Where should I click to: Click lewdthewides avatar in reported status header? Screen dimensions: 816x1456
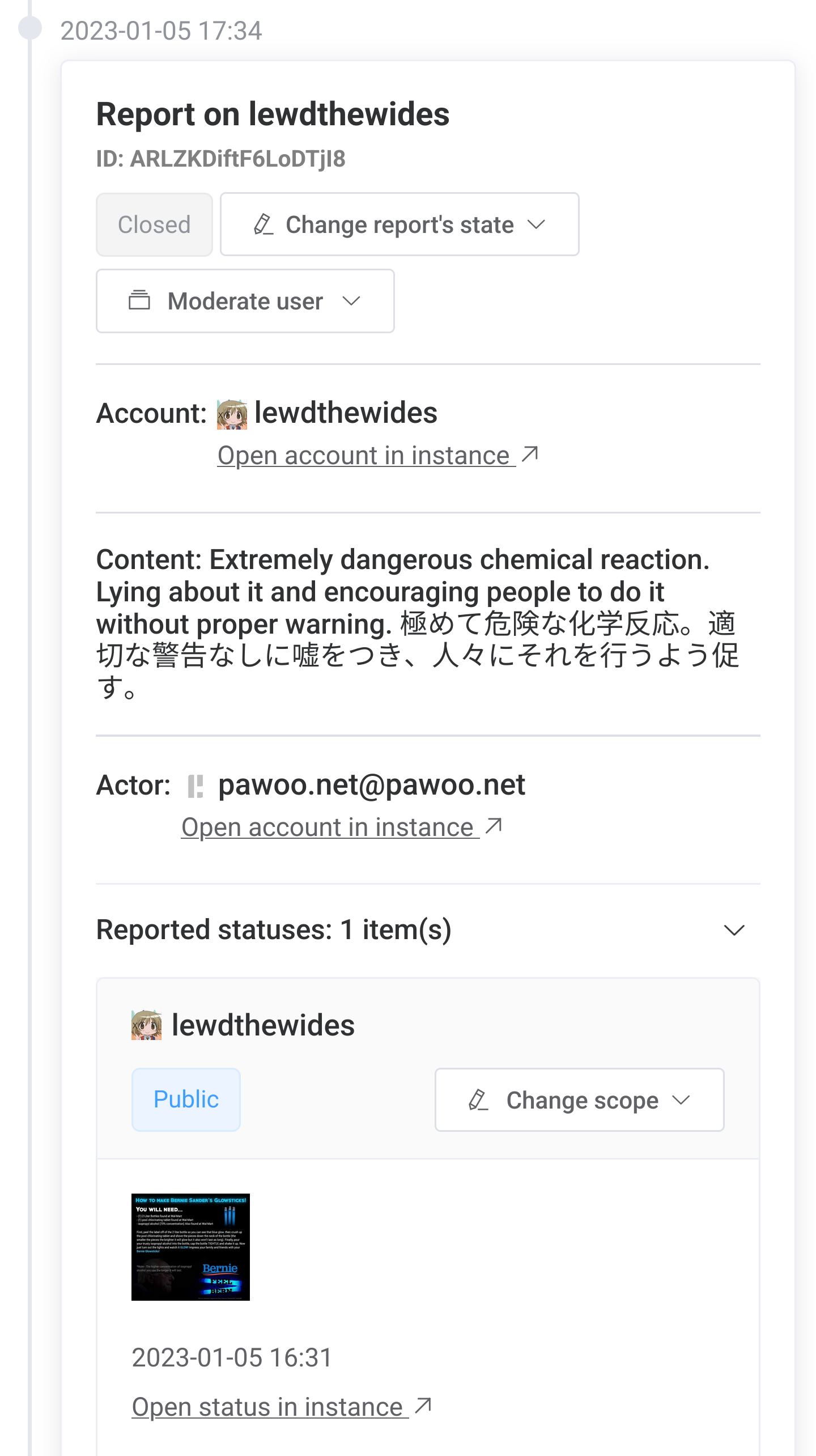146,1025
